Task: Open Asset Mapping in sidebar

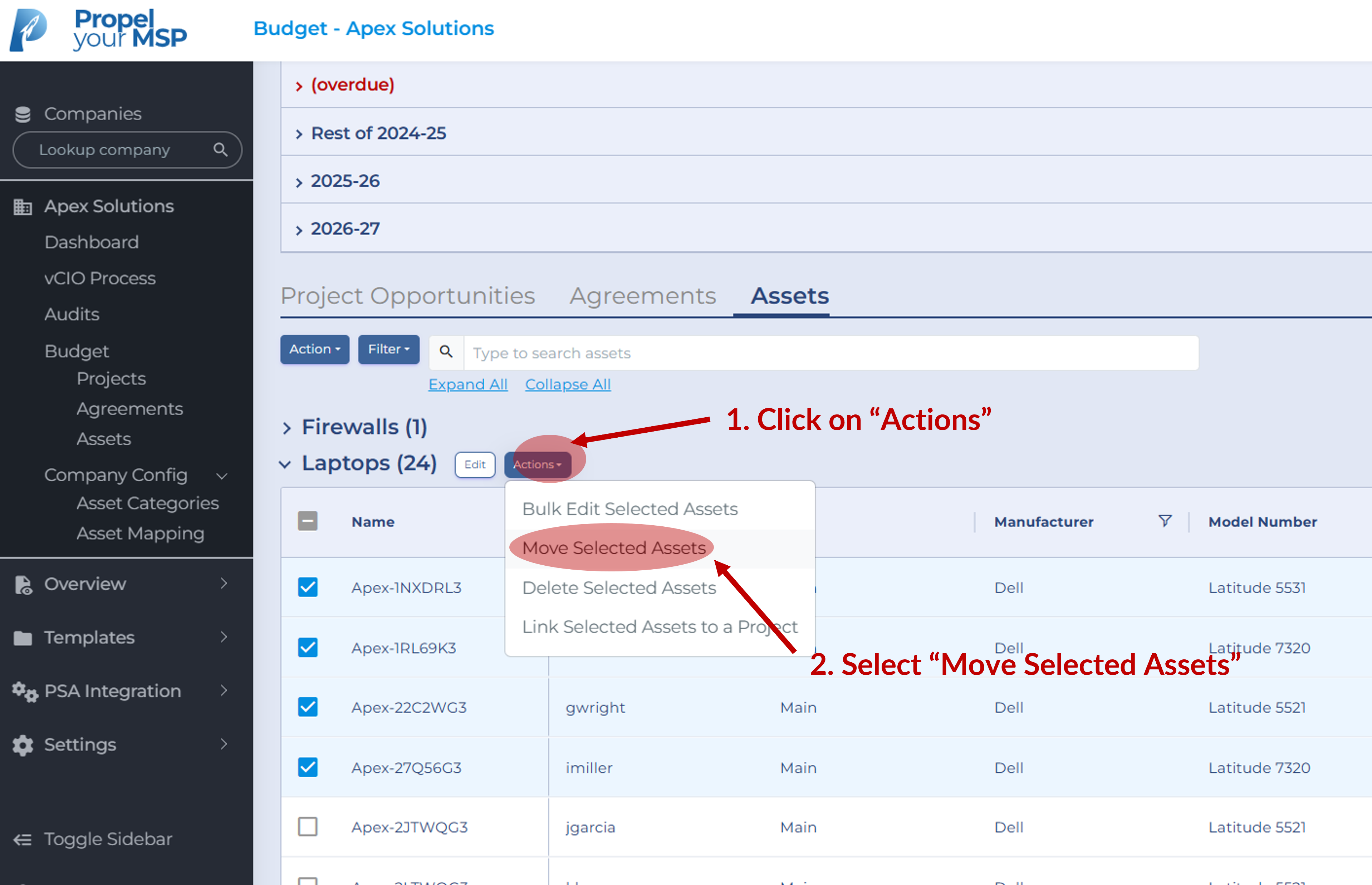Action: [x=140, y=534]
